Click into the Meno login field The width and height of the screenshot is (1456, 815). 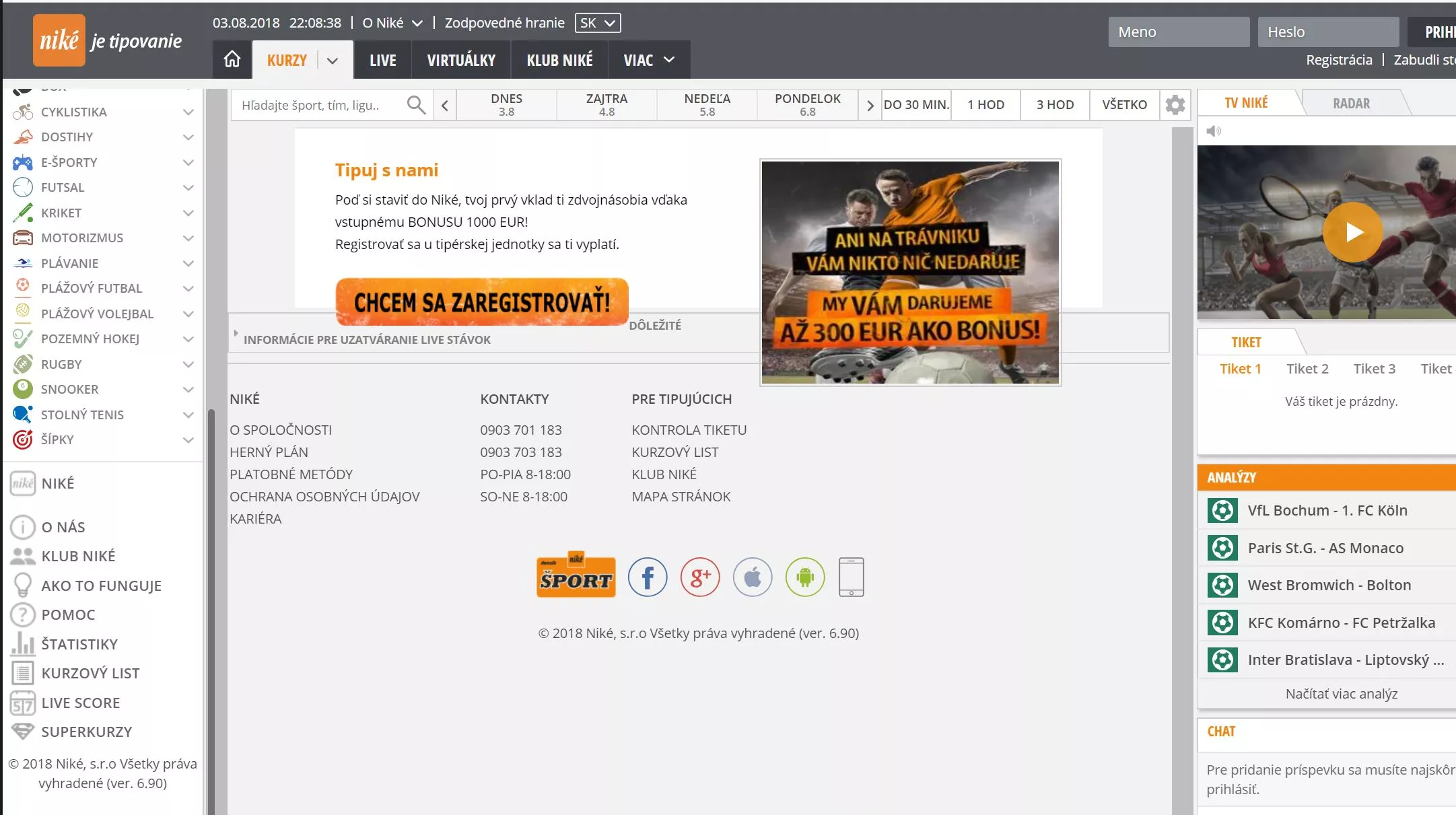click(x=1179, y=32)
